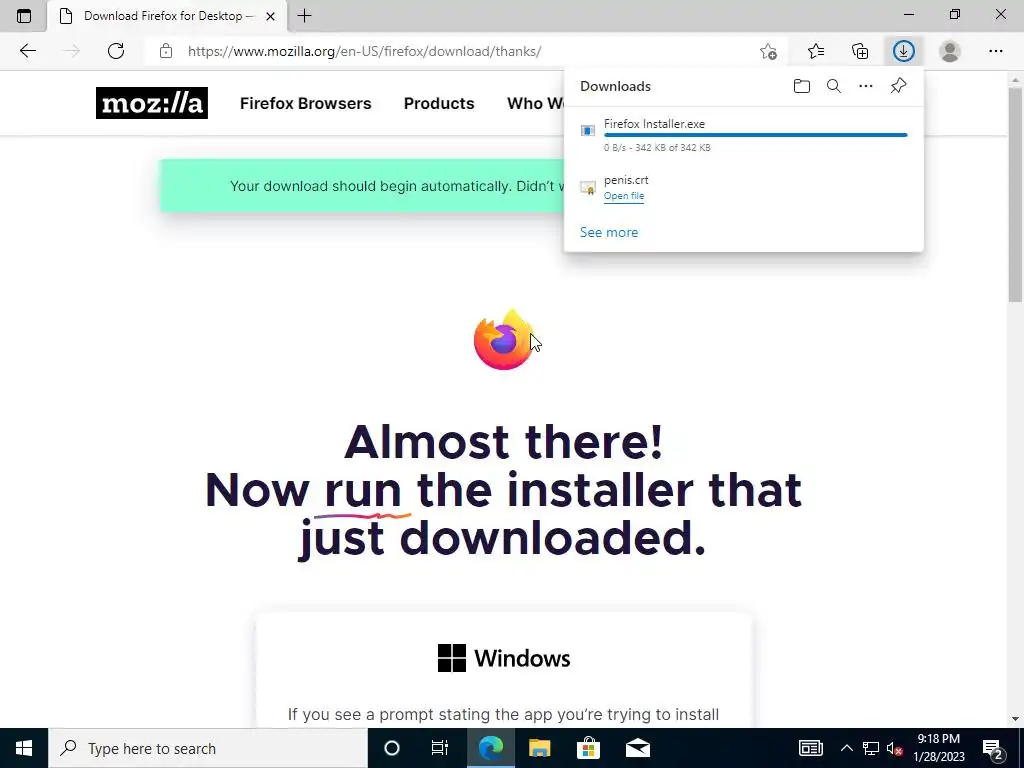Open Task View on the taskbar

point(440,748)
